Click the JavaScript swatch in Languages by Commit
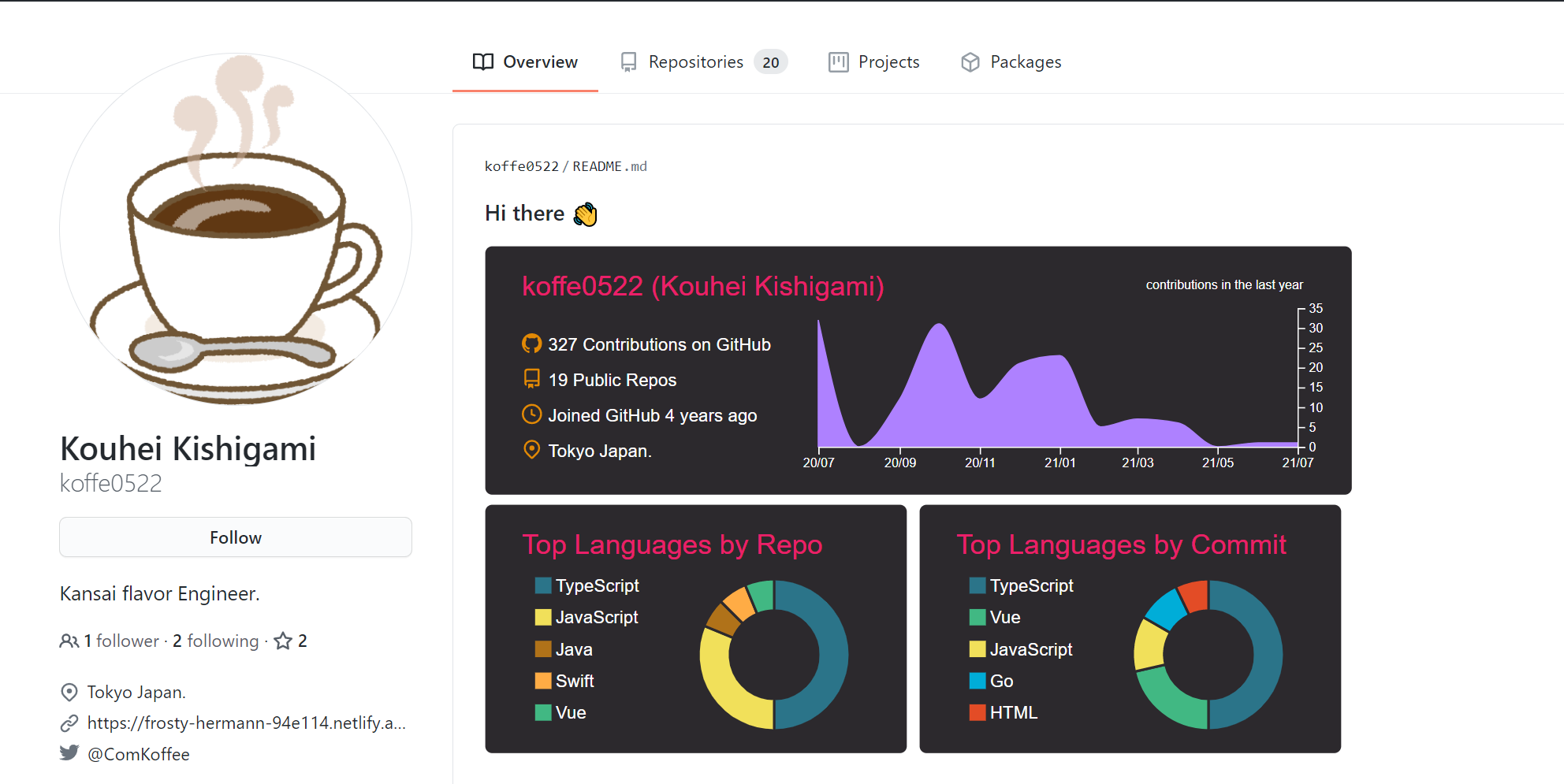Screen dimensions: 1564x784 (x=977, y=649)
